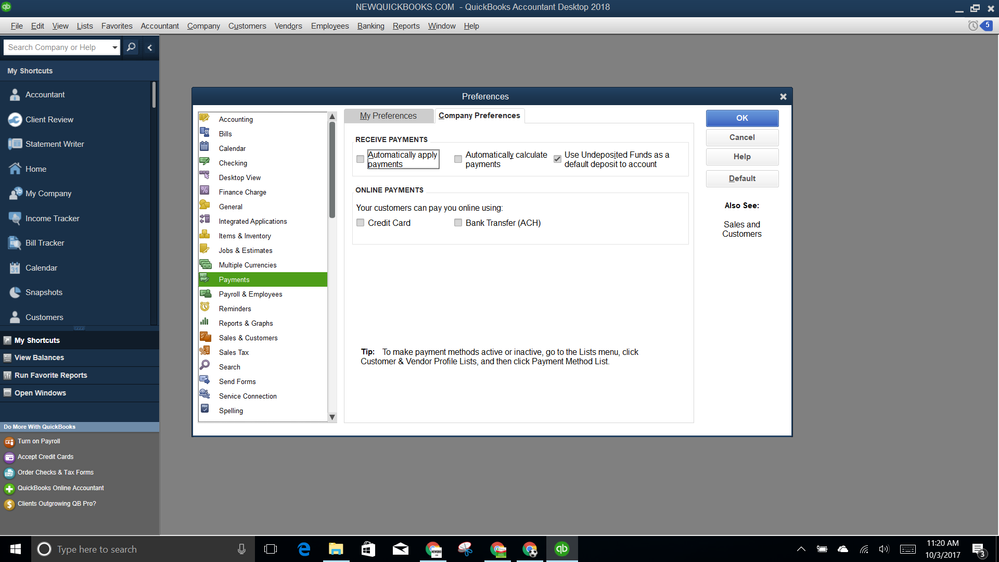Click QuickBooks icon in taskbar
Screen dimensions: 999x562
pyautogui.click(x=561, y=549)
